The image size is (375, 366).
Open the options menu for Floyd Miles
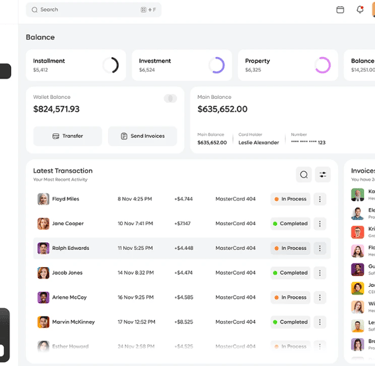[320, 199]
